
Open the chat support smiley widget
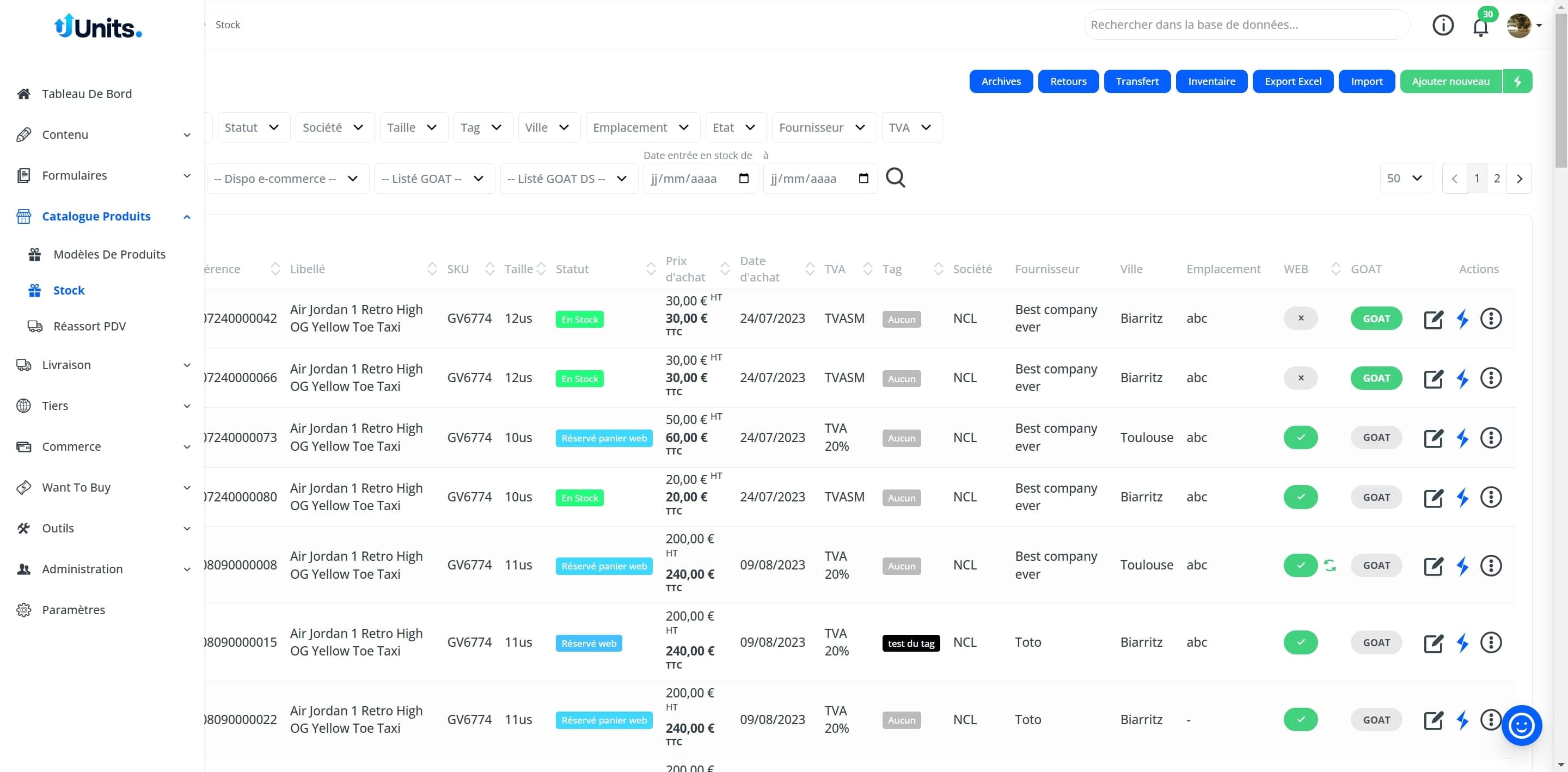1521,726
